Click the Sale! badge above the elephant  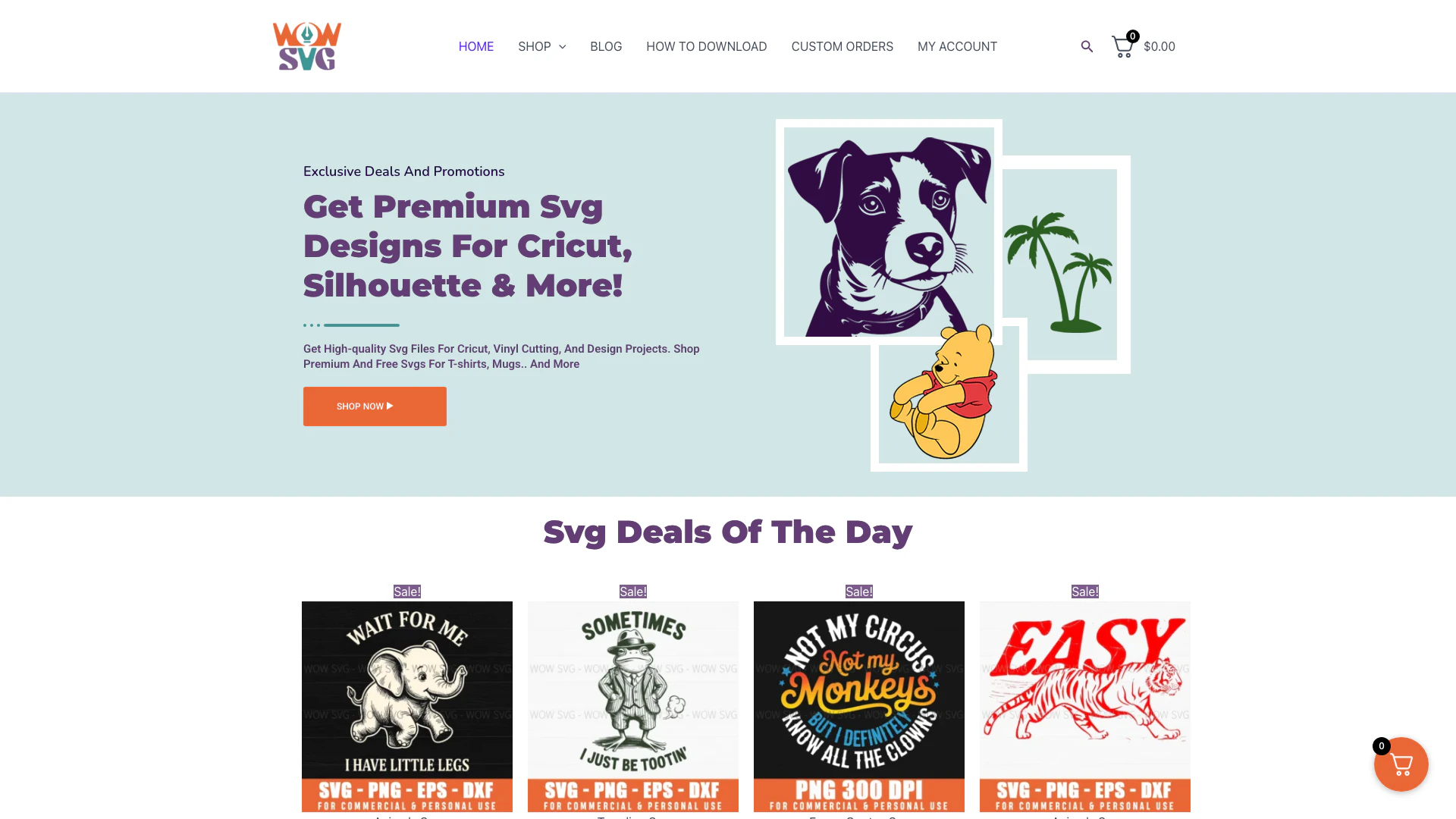(407, 591)
